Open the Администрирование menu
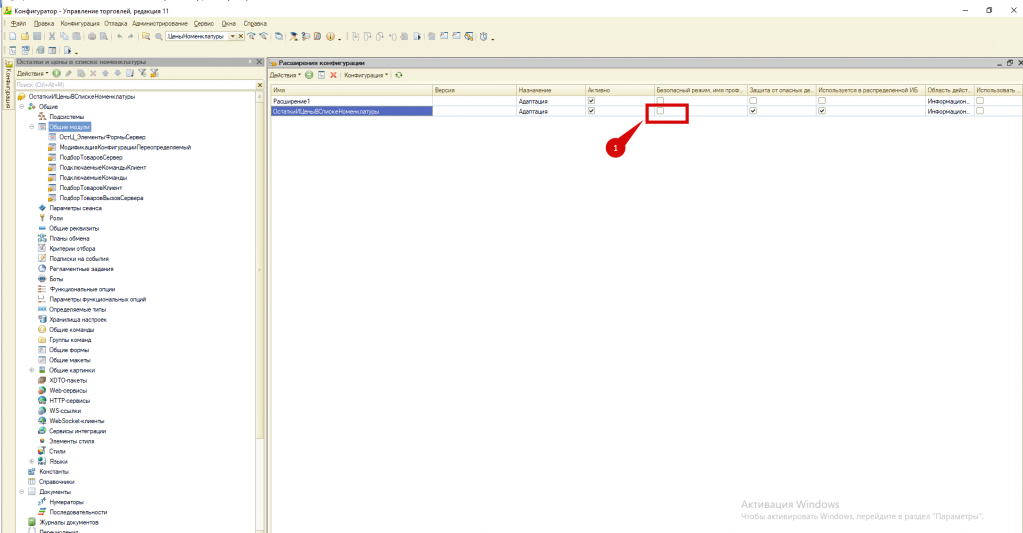The height and width of the screenshot is (533, 1023). [160, 23]
